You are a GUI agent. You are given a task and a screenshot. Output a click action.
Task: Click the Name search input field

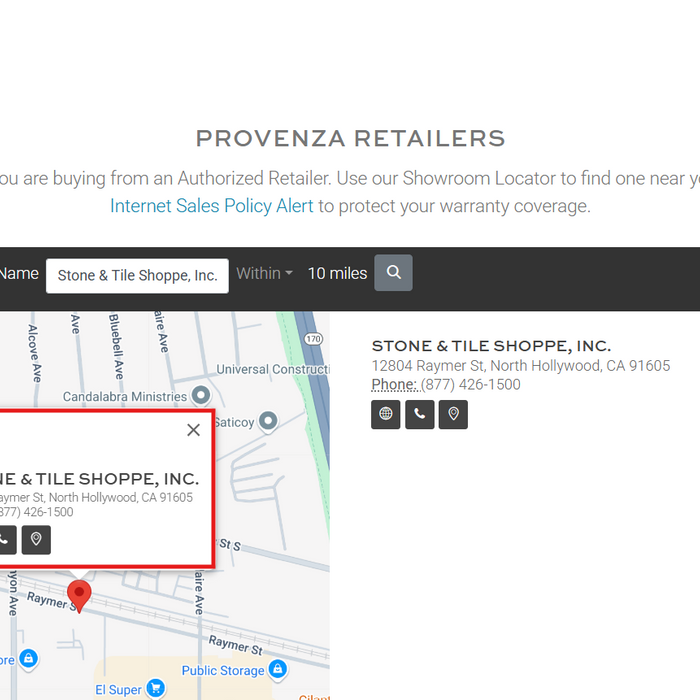[x=137, y=275]
